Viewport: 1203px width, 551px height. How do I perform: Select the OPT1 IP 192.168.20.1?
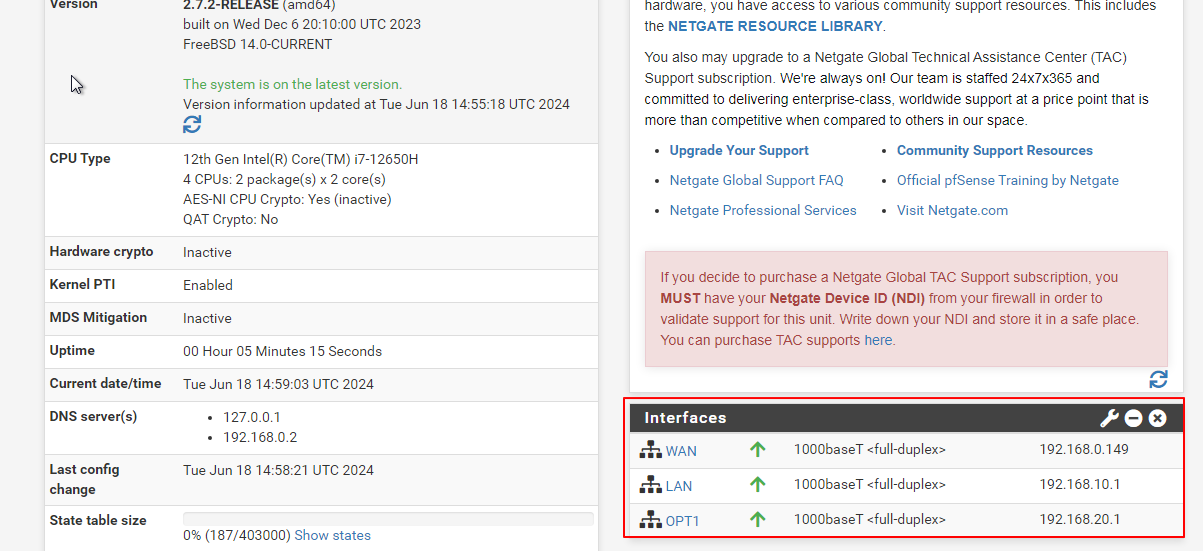click(x=1080, y=519)
